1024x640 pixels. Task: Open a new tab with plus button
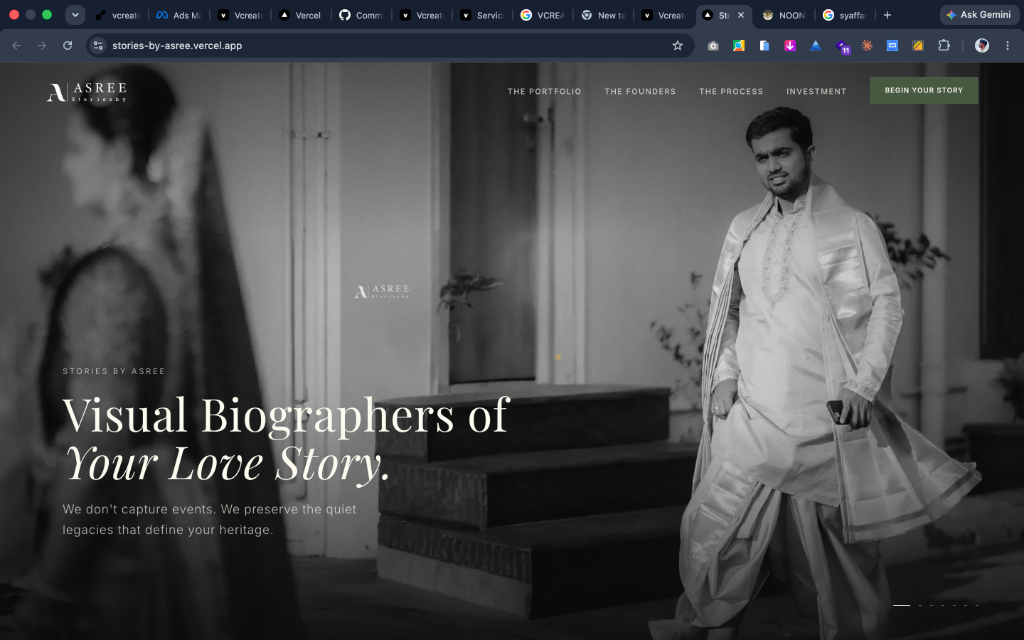[887, 15]
